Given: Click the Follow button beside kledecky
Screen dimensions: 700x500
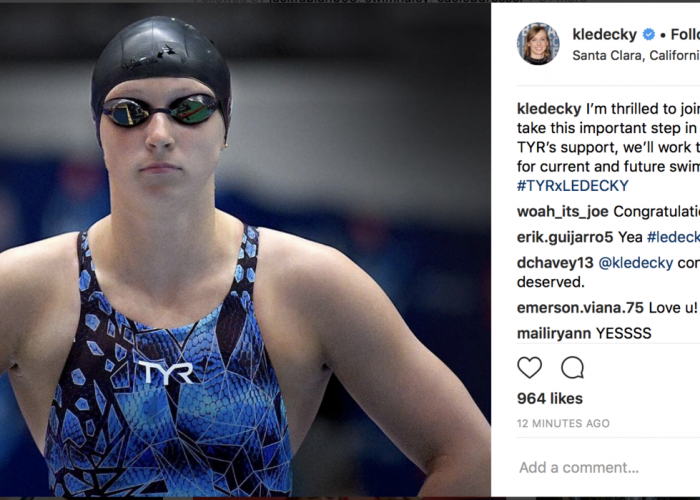Looking at the screenshot, I should pyautogui.click(x=685, y=34).
